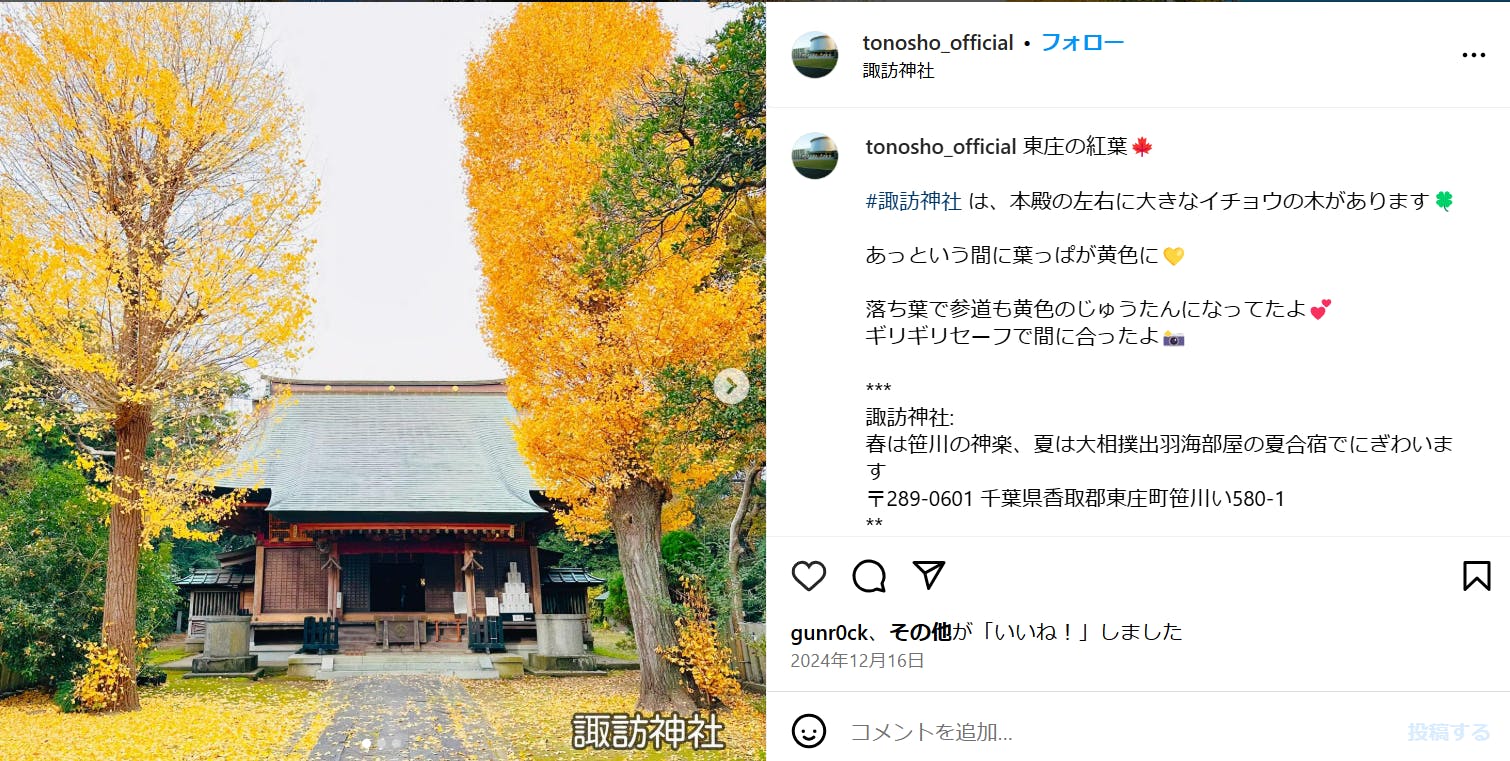The width and height of the screenshot is (1510, 761).
Task: Open the caption username tonosho_official
Action: tap(941, 147)
